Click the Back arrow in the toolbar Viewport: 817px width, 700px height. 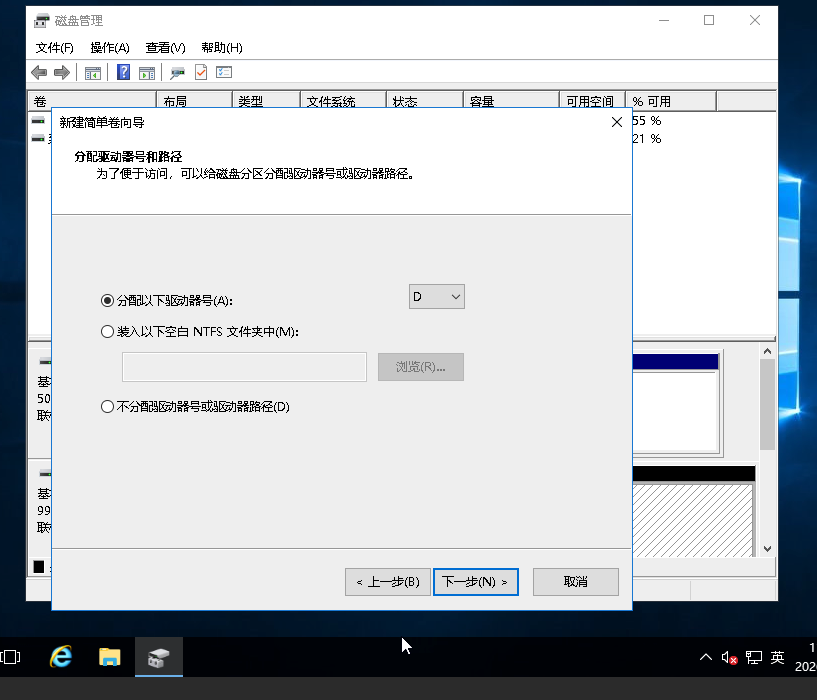[x=39, y=72]
